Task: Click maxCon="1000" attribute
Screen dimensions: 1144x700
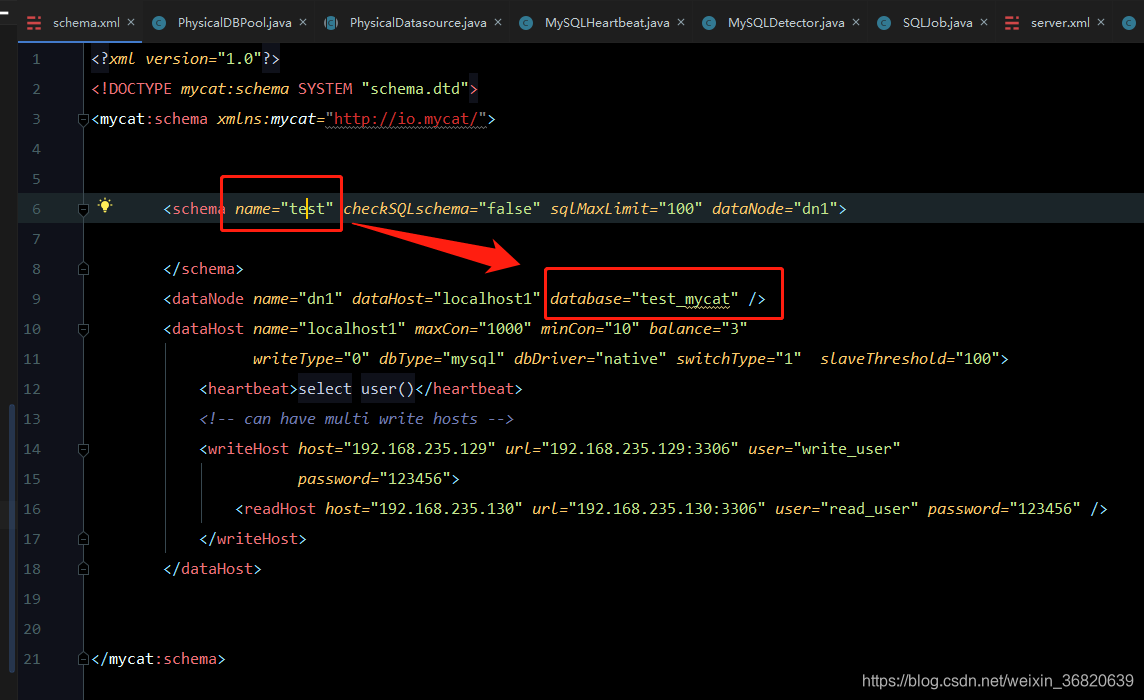Action: [x=473, y=329]
